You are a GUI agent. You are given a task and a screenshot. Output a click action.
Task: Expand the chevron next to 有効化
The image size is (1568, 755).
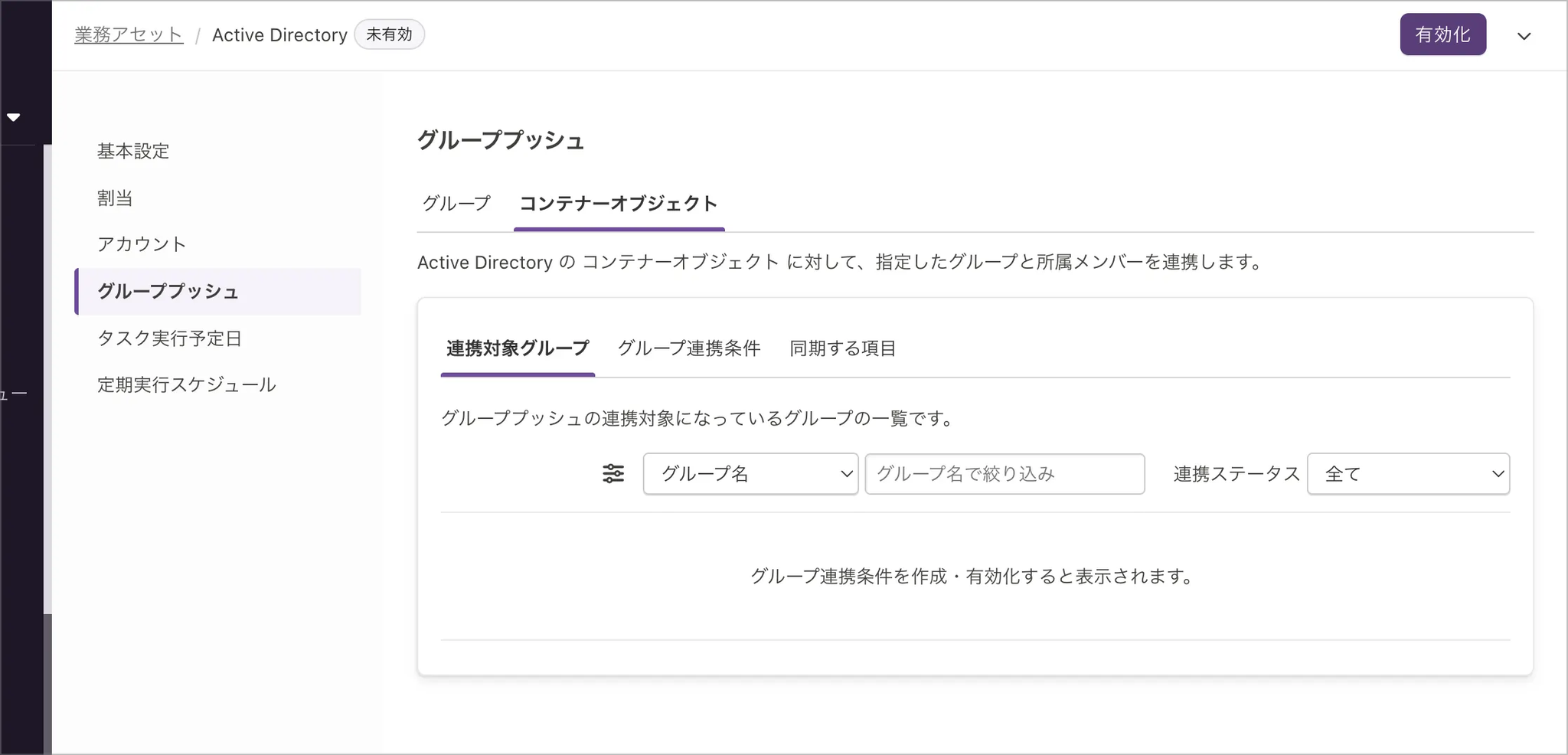tap(1524, 36)
